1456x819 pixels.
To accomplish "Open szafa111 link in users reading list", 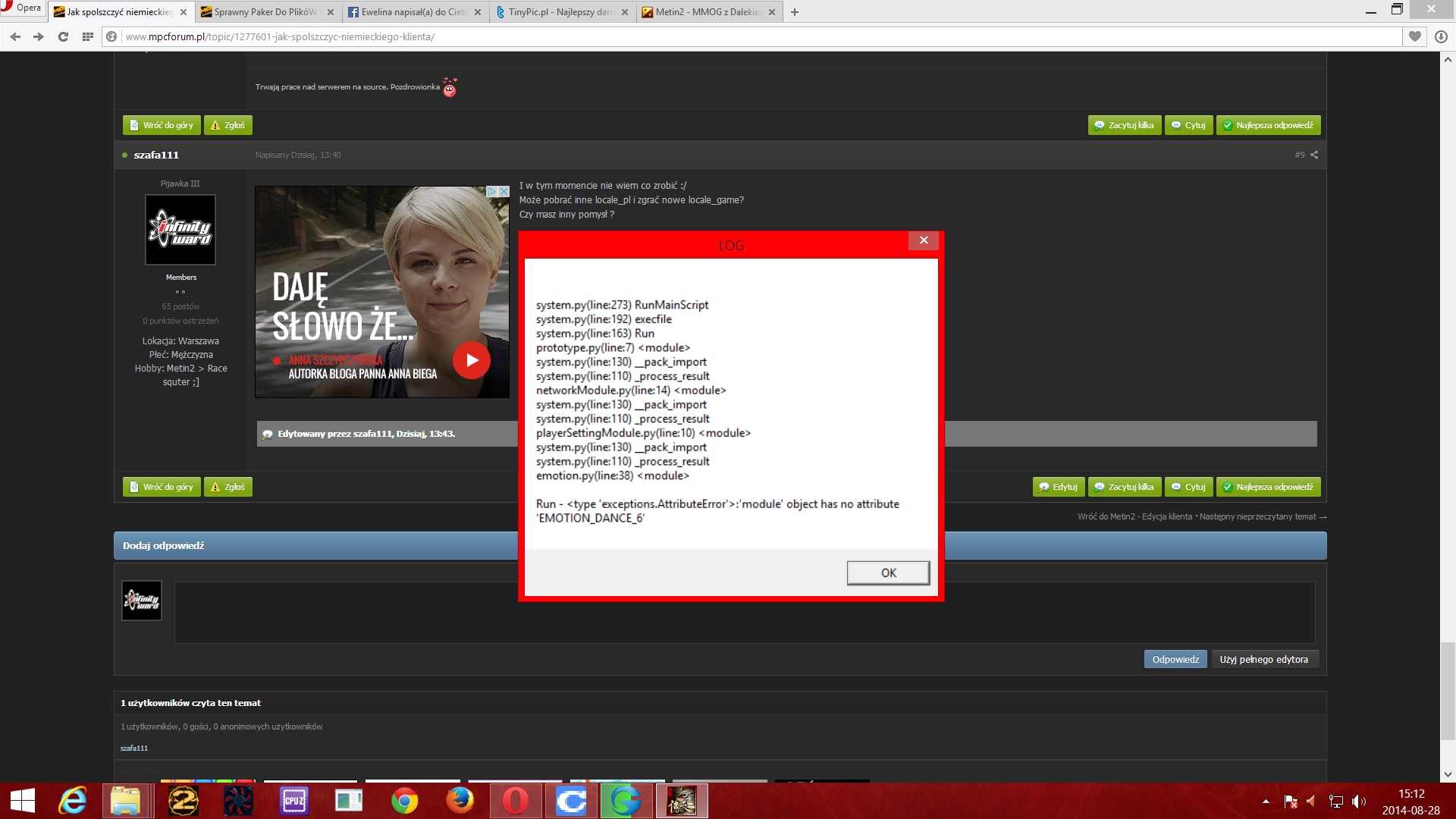I will click(134, 748).
